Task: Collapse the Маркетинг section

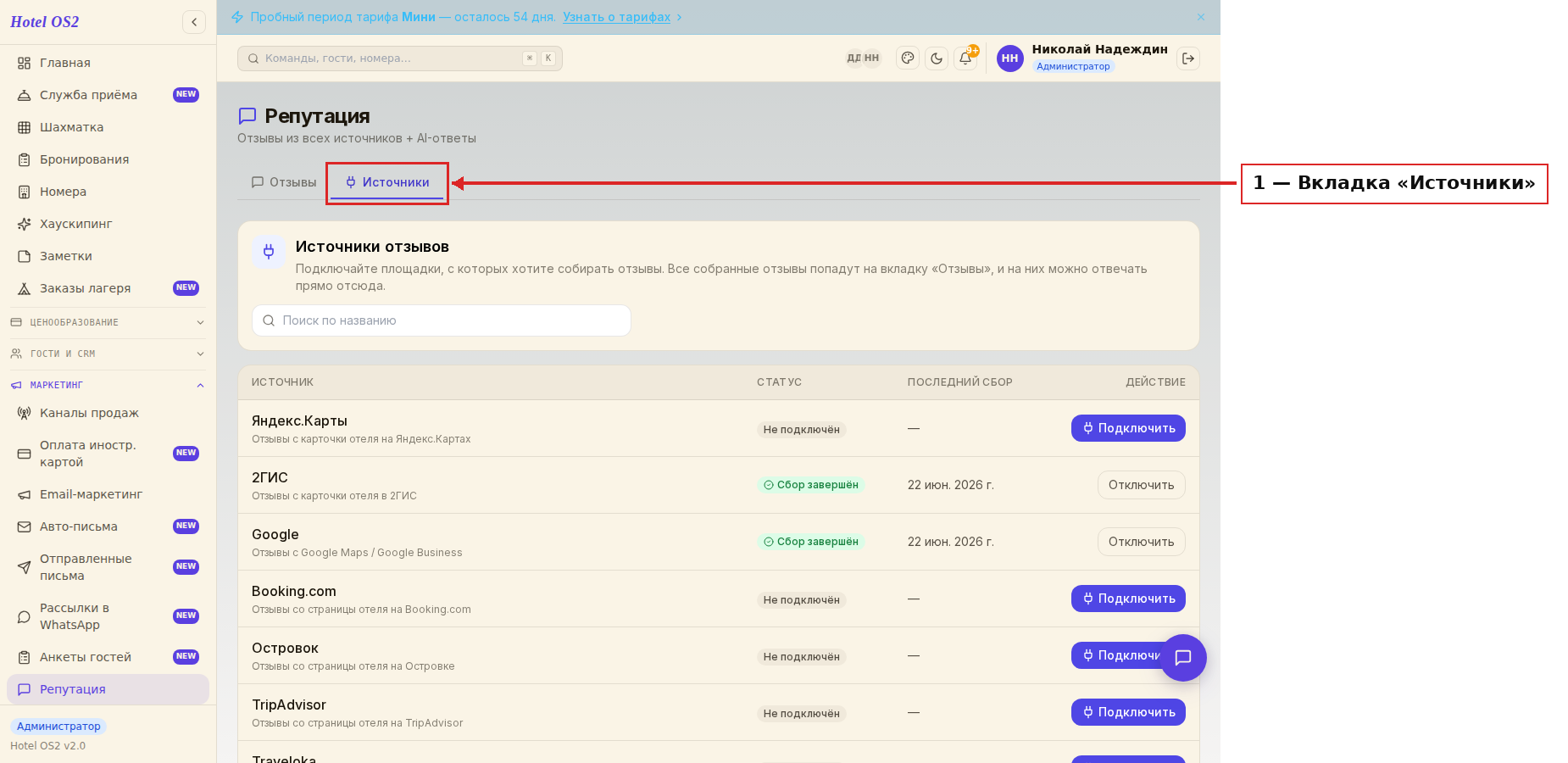Action: click(x=108, y=385)
